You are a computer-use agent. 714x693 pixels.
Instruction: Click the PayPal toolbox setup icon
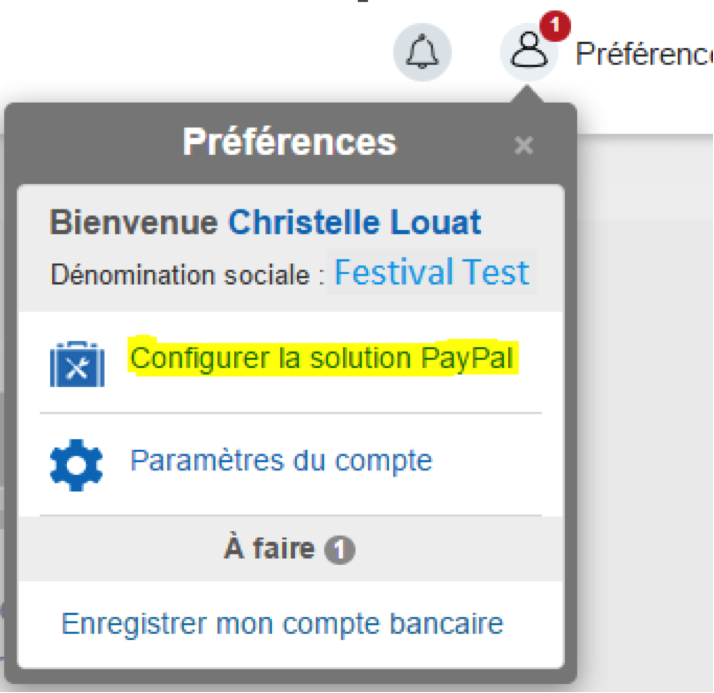77,364
